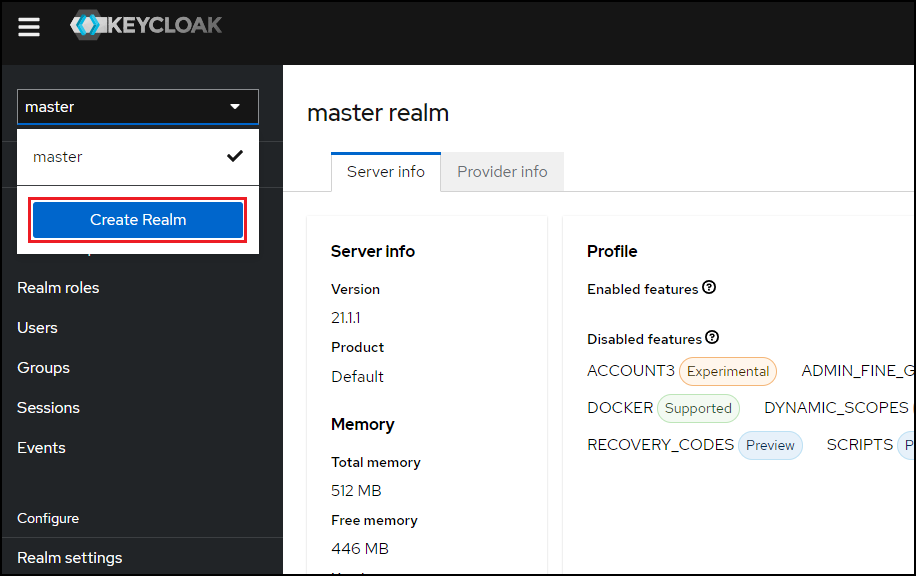Viewport: 916px width, 576px height.
Task: Switch to the Provider info tab
Action: click(x=502, y=172)
